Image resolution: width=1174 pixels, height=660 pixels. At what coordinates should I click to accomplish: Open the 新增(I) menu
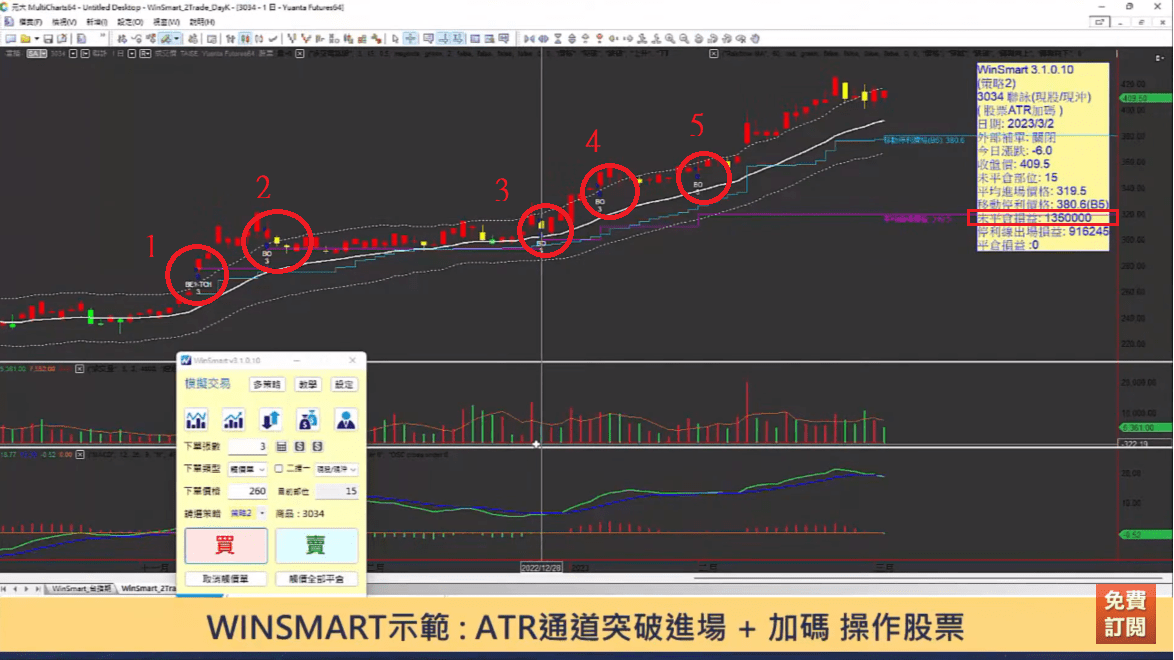pos(97,22)
